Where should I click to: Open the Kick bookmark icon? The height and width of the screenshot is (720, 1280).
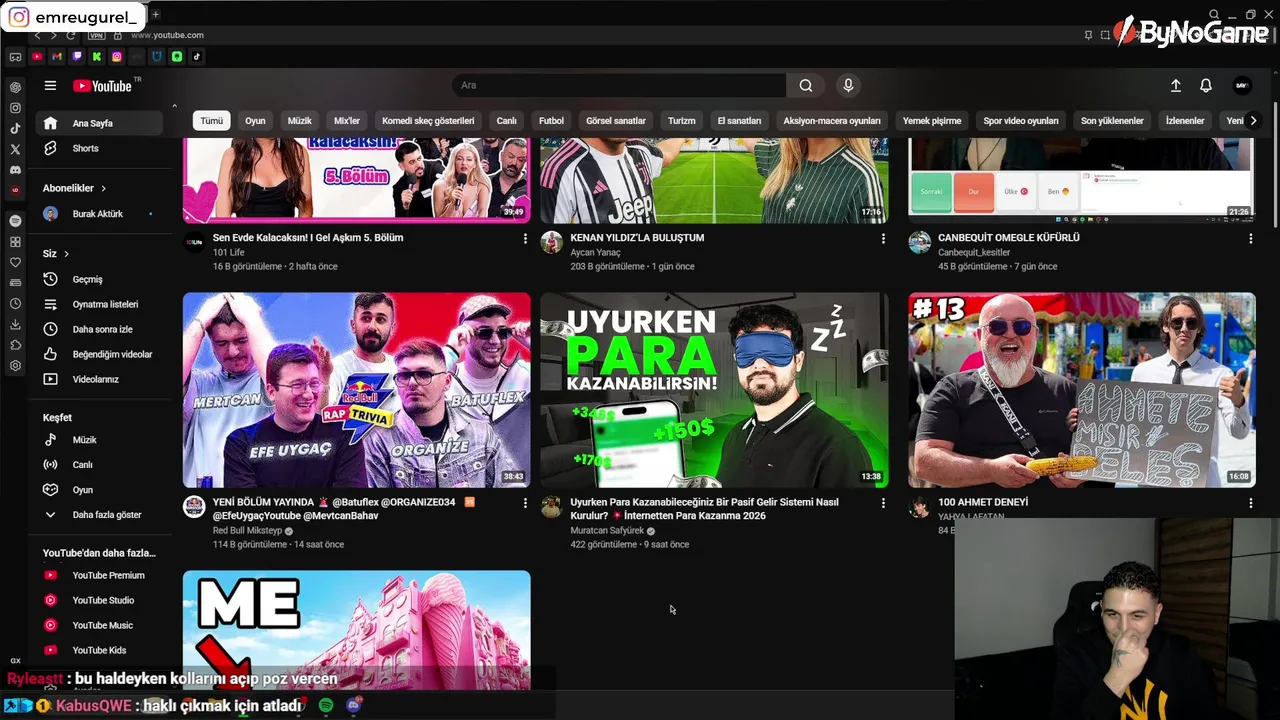[x=97, y=57]
